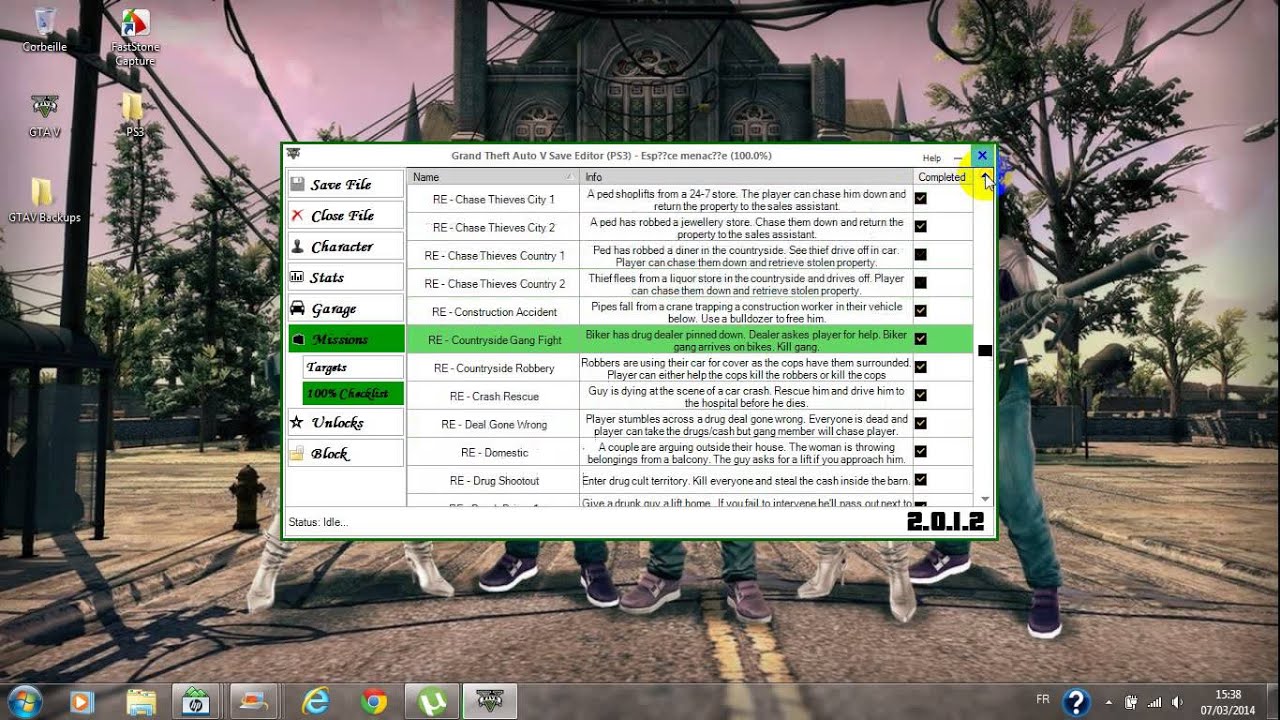
Task: Select the FastStone Capture desktop icon
Action: [x=135, y=37]
